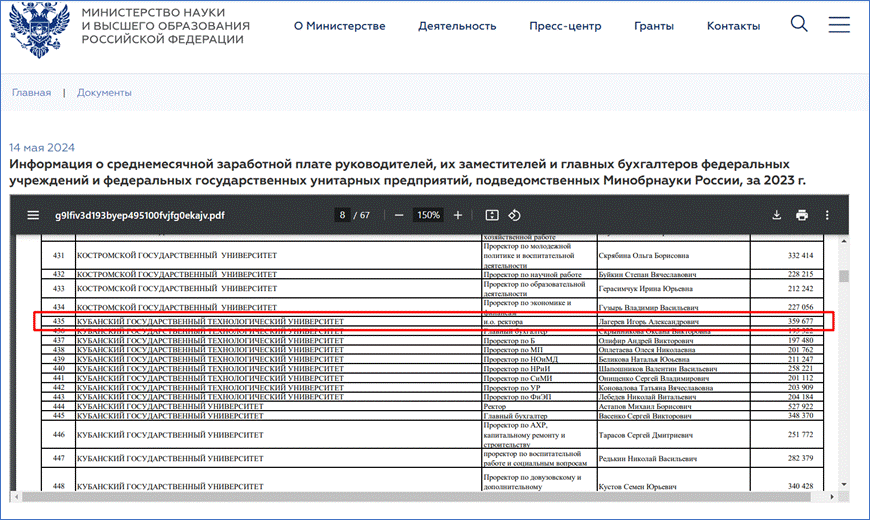This screenshot has height=520, width=870.
Task: Click the horizontal scrollbar right arrow
Action: click(832, 497)
